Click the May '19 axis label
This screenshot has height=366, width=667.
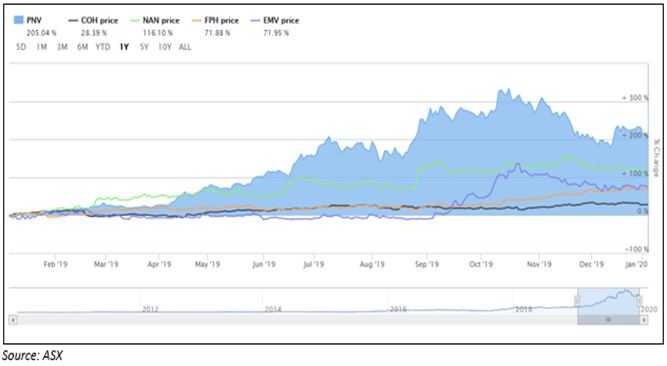207,264
